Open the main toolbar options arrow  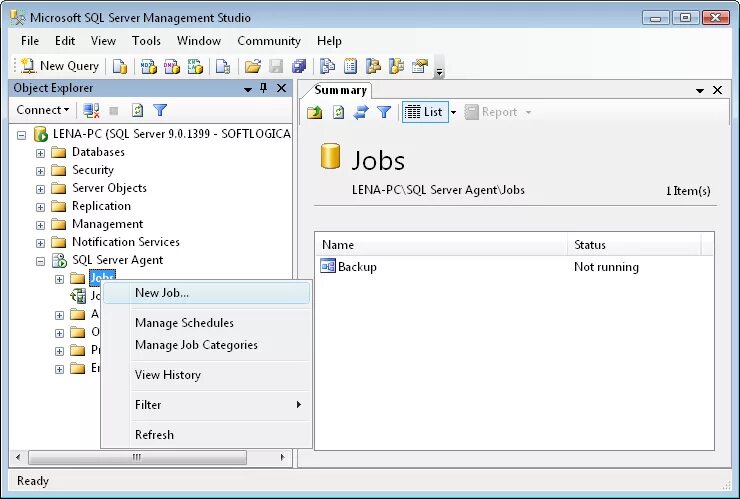coord(439,67)
